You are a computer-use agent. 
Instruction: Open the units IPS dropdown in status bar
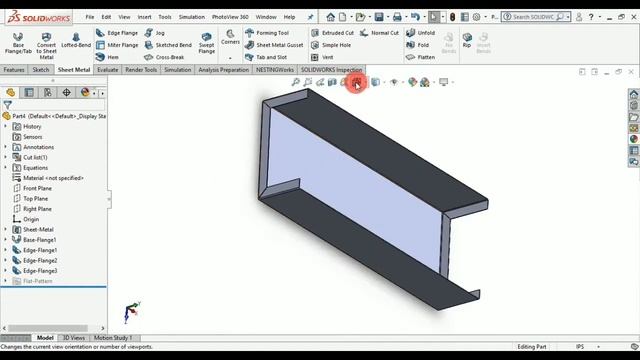(x=598, y=347)
